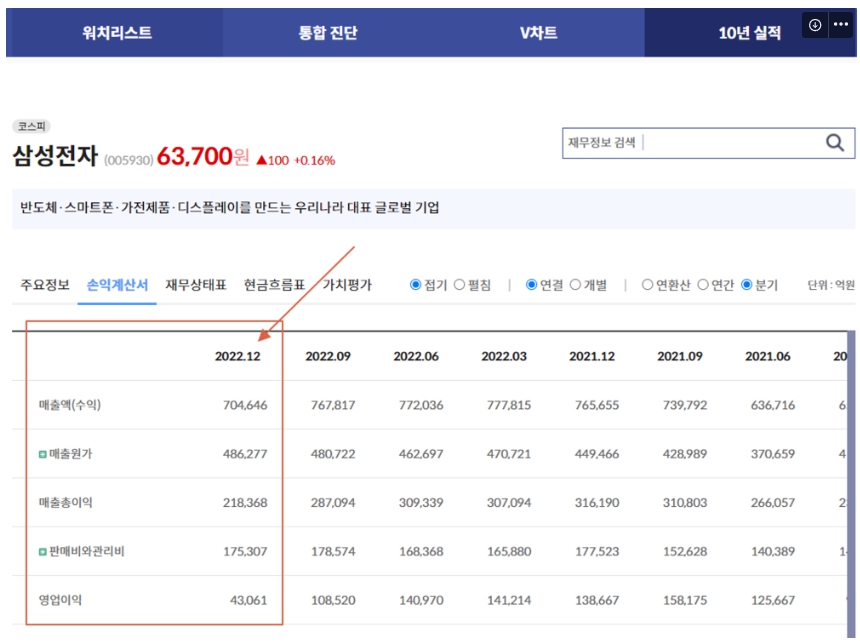Screen dimensions: 860x643
Task: Click the 삼성전자 company name
Action: [55, 156]
